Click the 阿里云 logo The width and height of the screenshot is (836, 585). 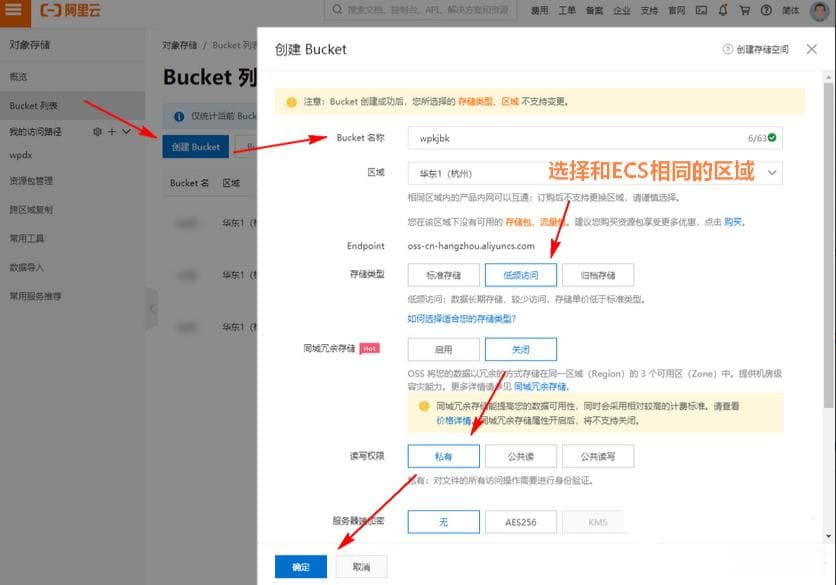point(70,10)
